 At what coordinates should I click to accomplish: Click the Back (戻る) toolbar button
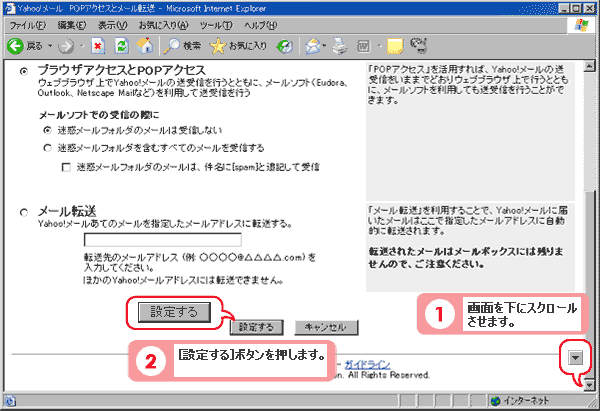[x=24, y=46]
